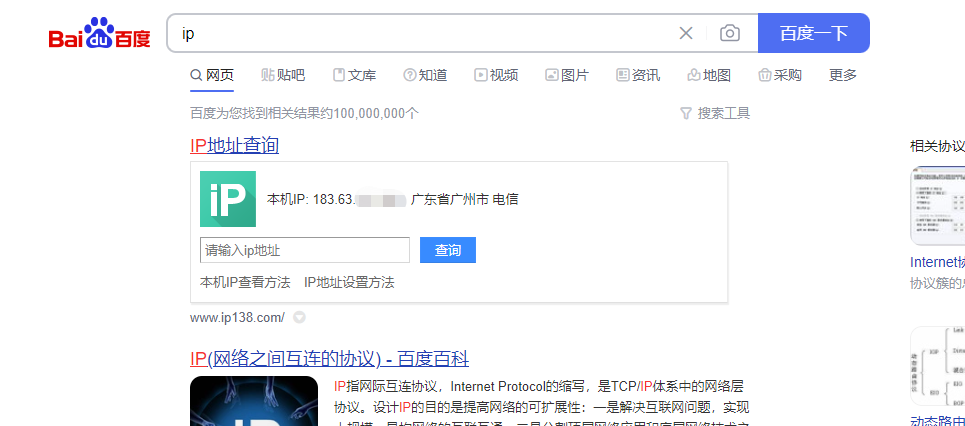Open IP地址设置方法 link

pyautogui.click(x=349, y=283)
